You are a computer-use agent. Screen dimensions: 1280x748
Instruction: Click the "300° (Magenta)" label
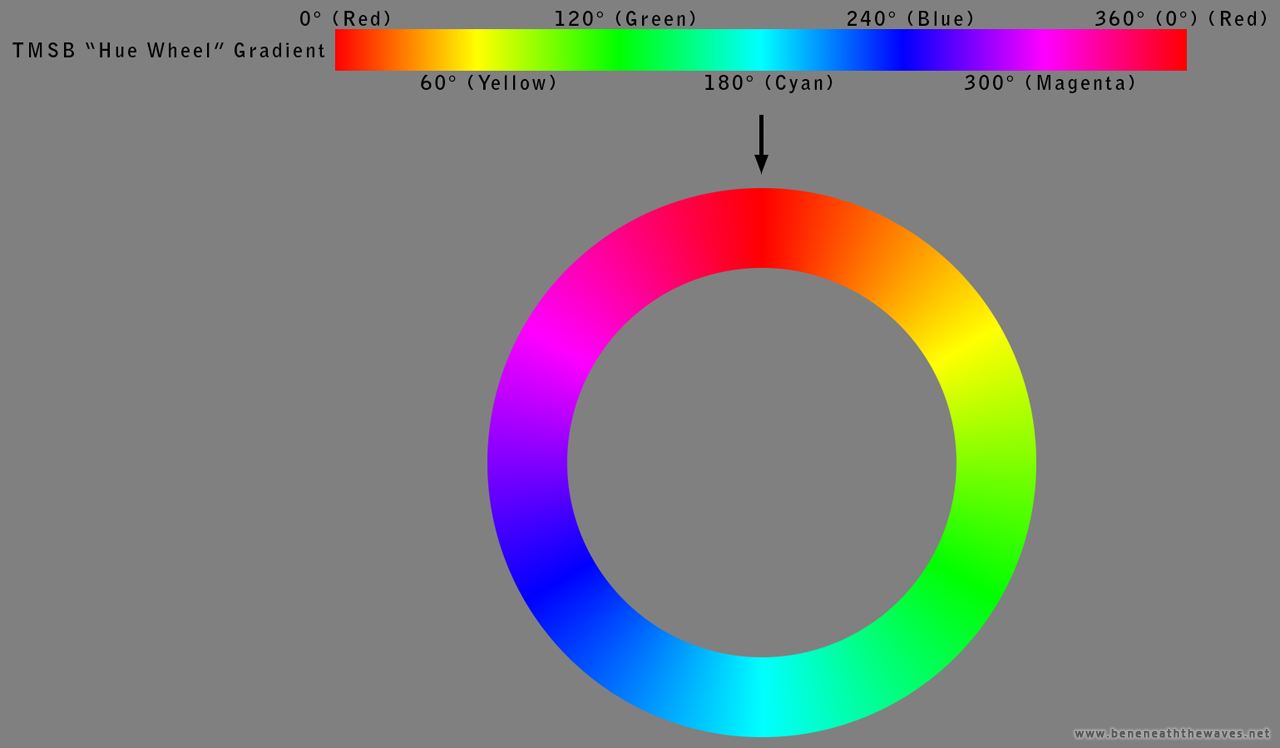(x=1050, y=83)
